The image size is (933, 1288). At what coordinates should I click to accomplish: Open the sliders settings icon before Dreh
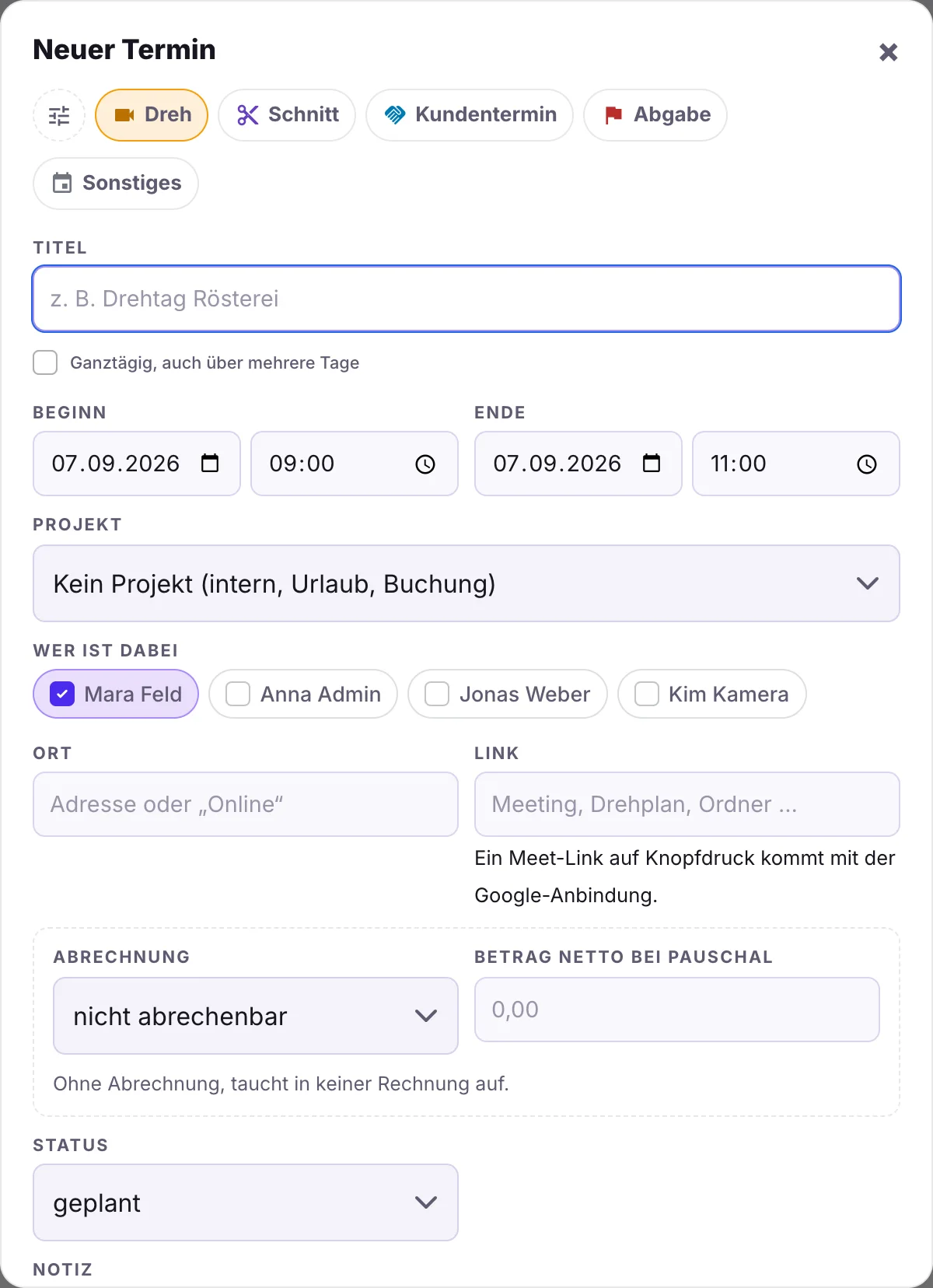(59, 115)
